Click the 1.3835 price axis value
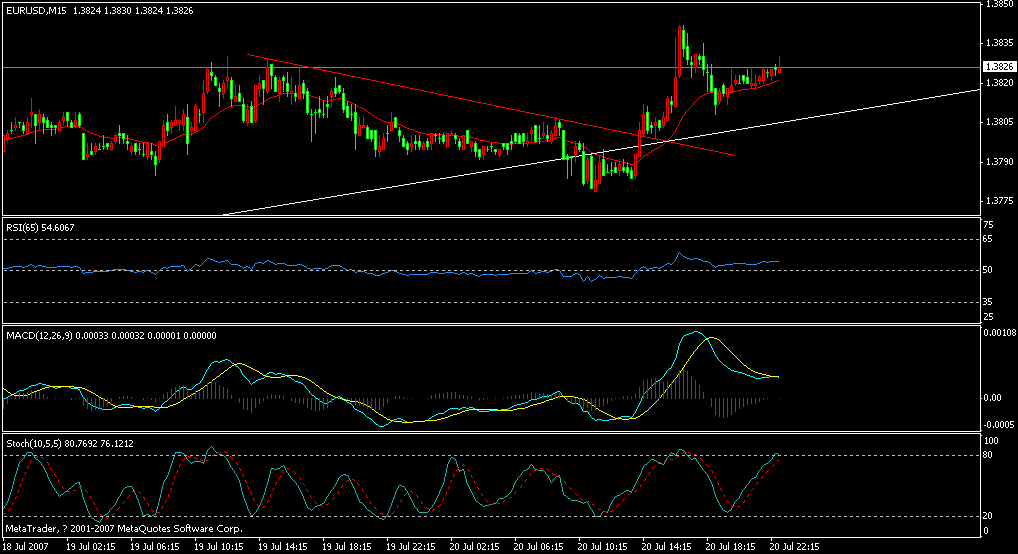The width and height of the screenshot is (1018, 554). pos(999,43)
